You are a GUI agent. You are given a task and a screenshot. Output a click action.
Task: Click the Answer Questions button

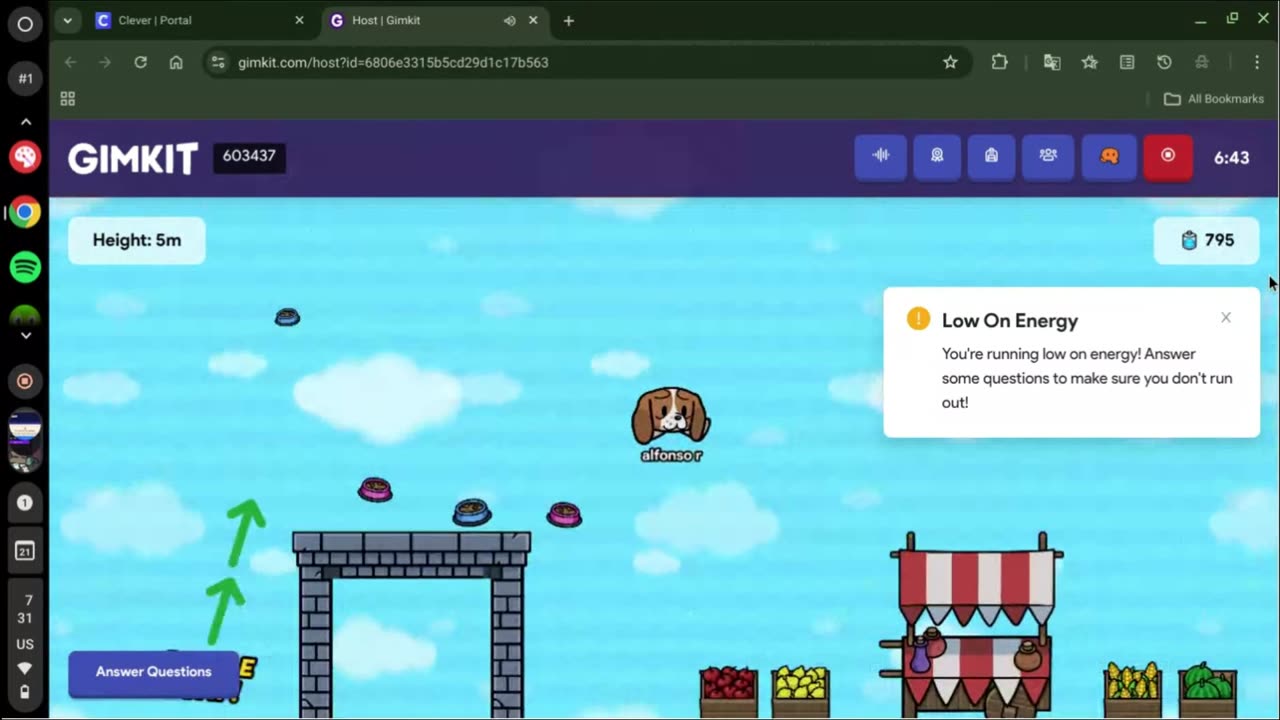pyautogui.click(x=154, y=672)
